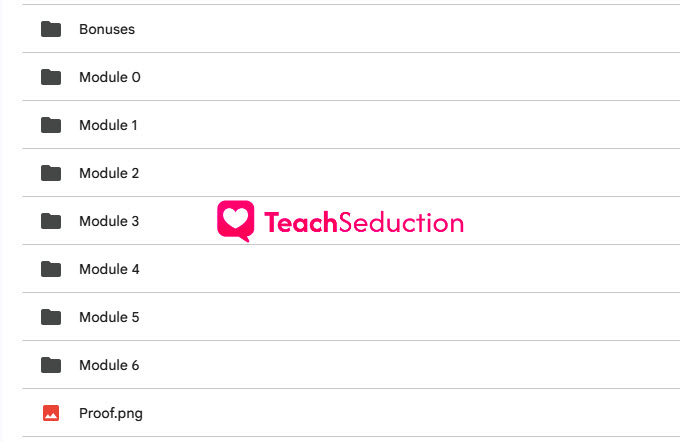The image size is (680, 442).
Task: Choose the Module 1 label
Action: tap(108, 125)
